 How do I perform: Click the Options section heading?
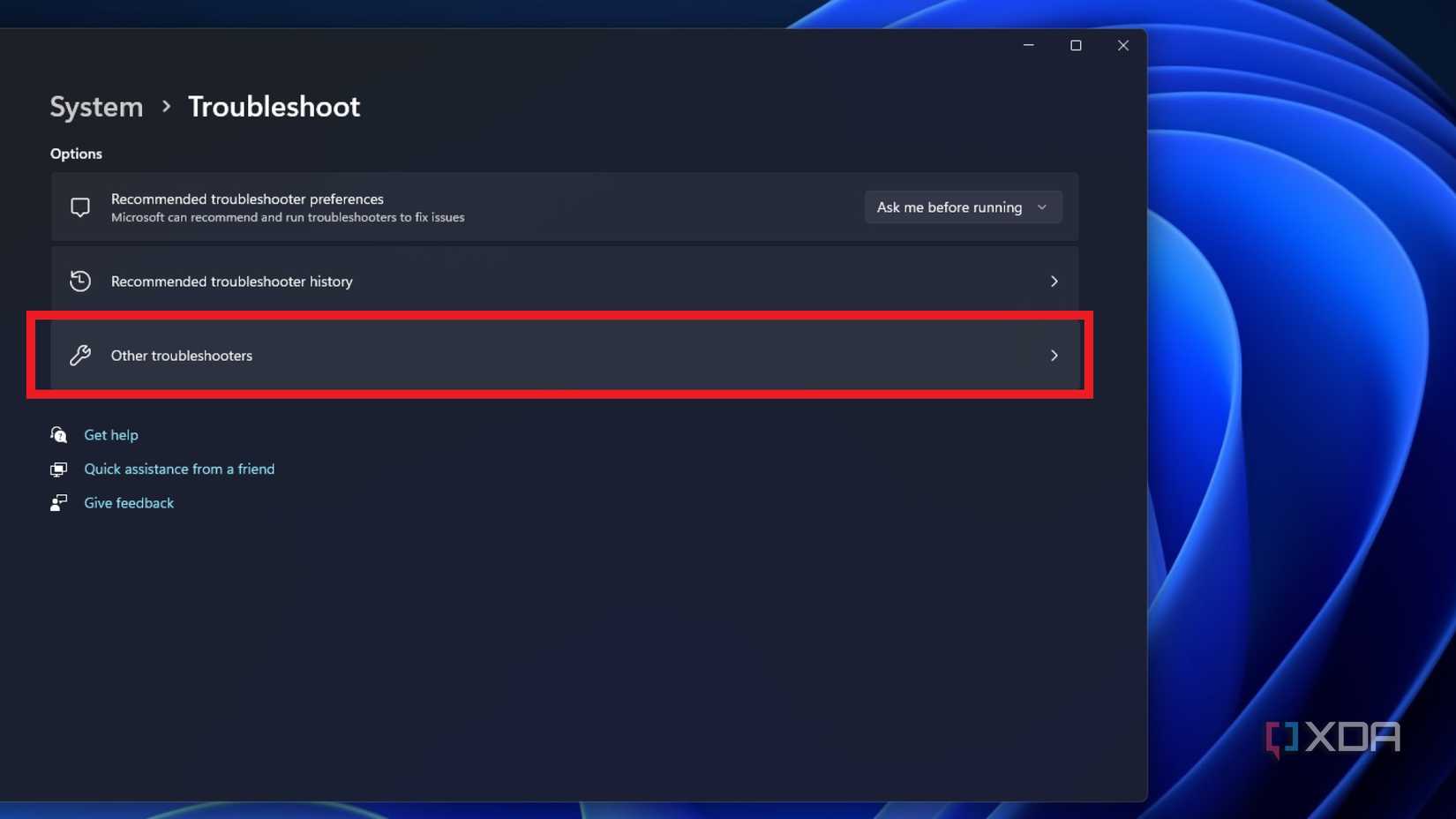75,153
